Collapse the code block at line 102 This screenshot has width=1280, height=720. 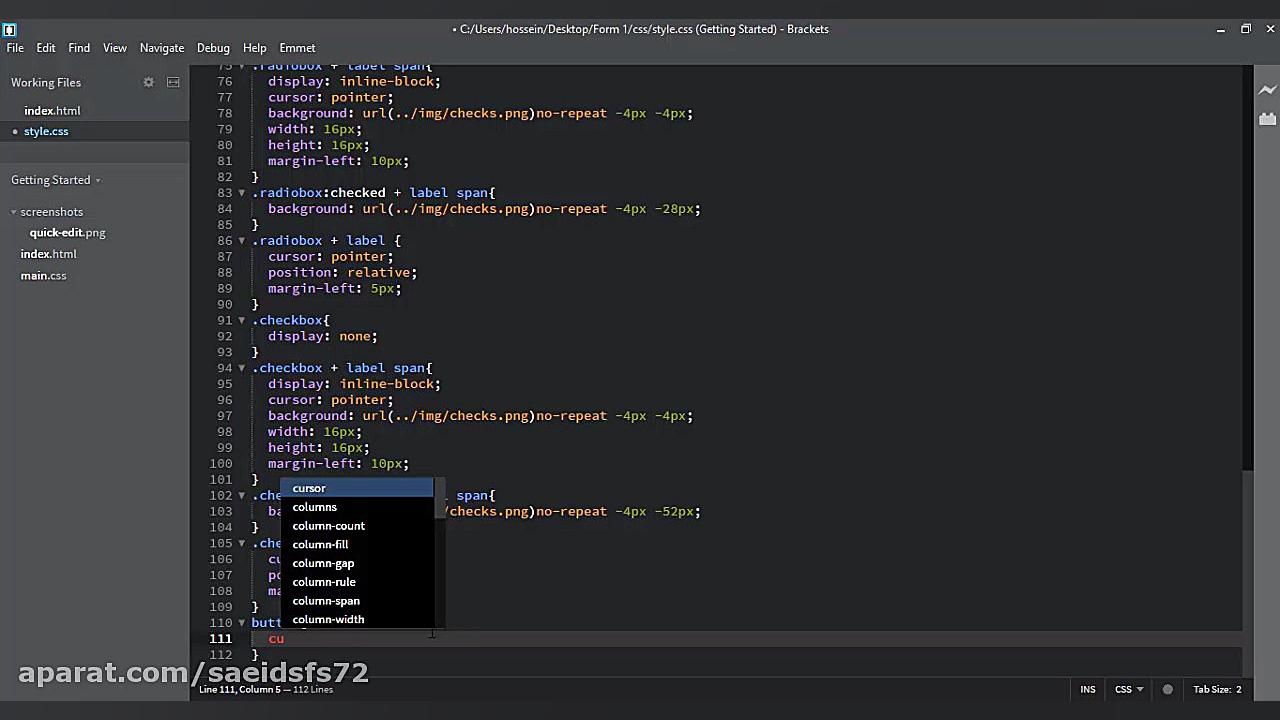click(241, 496)
